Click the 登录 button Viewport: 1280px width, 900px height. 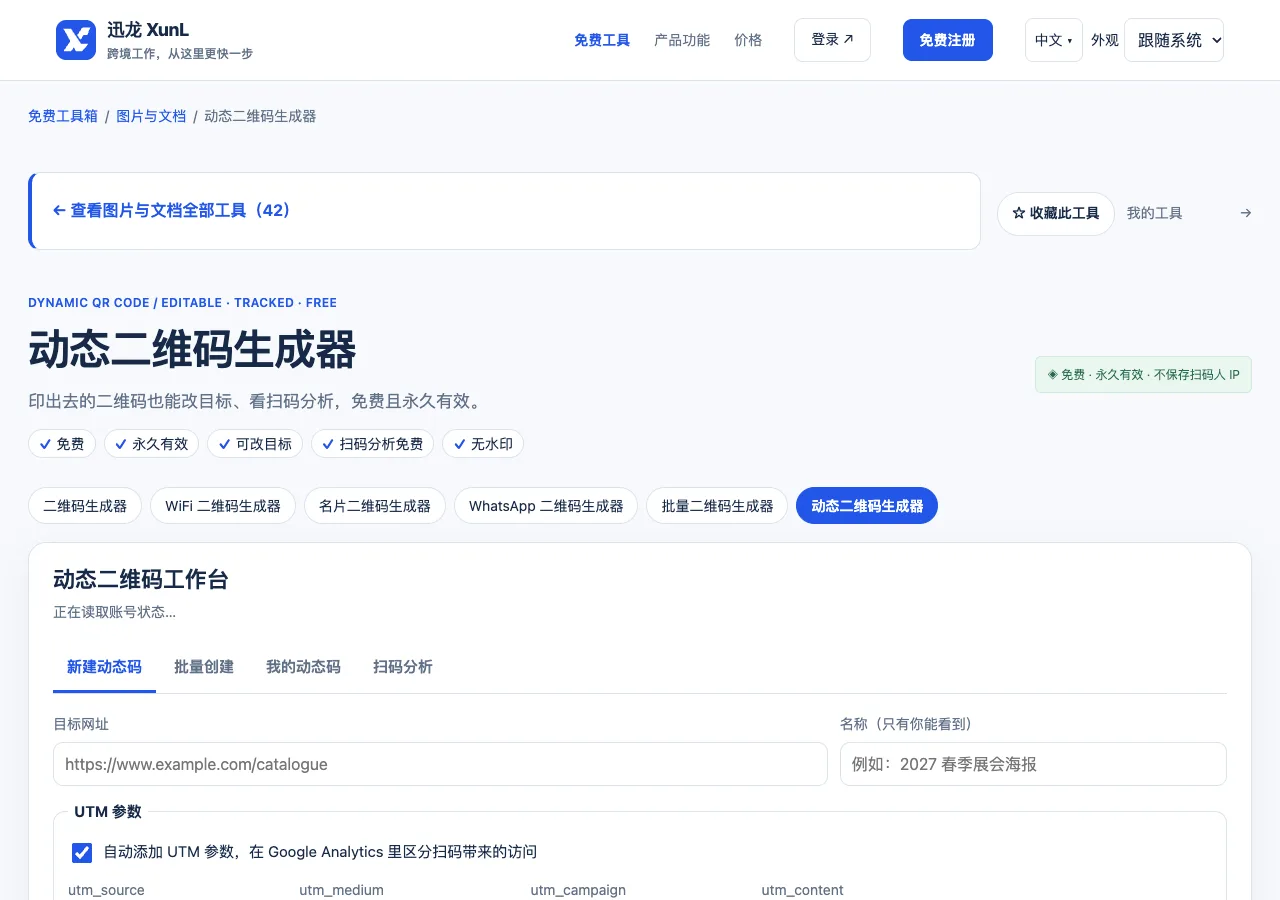(x=832, y=40)
